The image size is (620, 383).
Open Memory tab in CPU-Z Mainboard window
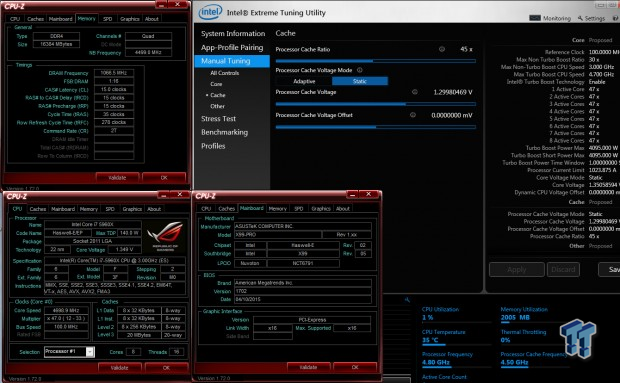278,209
